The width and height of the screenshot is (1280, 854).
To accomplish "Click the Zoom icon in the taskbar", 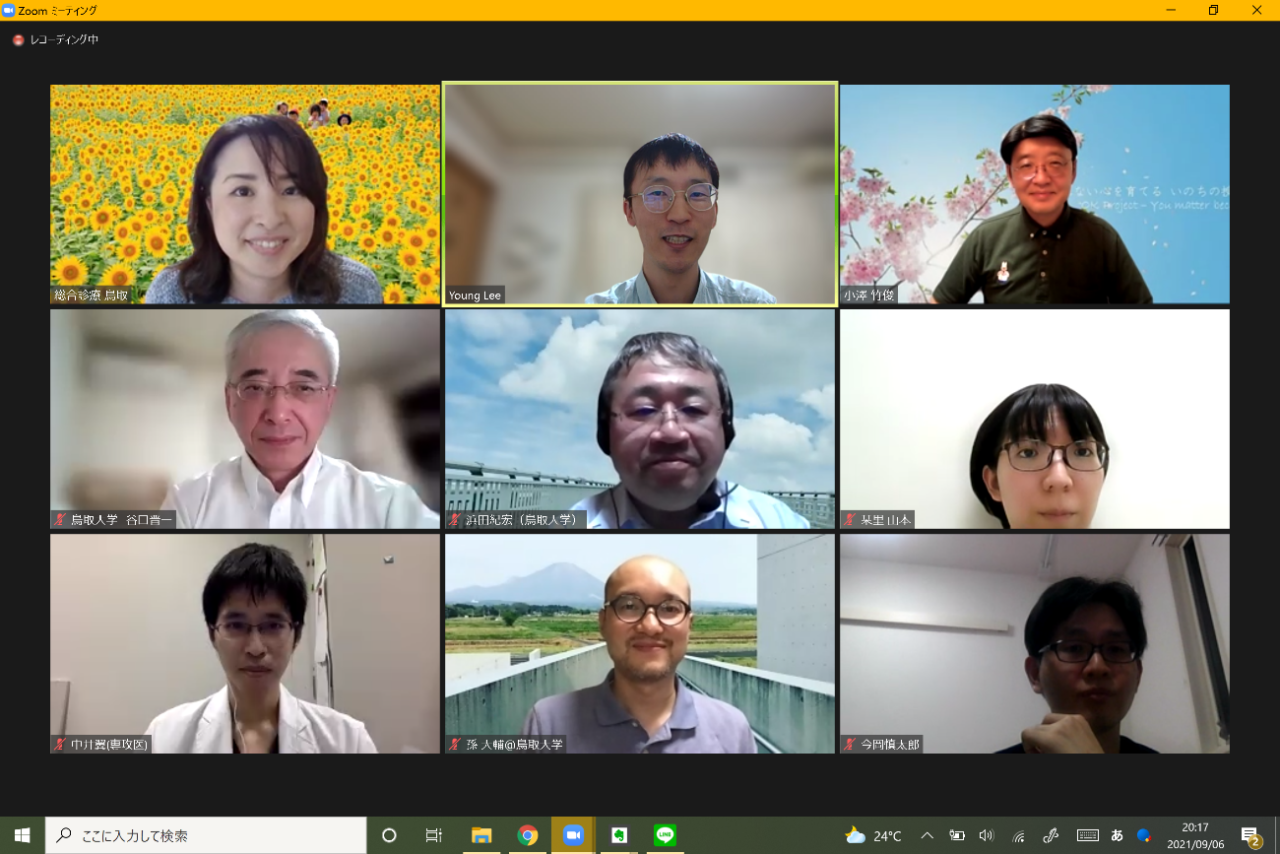I will coord(573,835).
